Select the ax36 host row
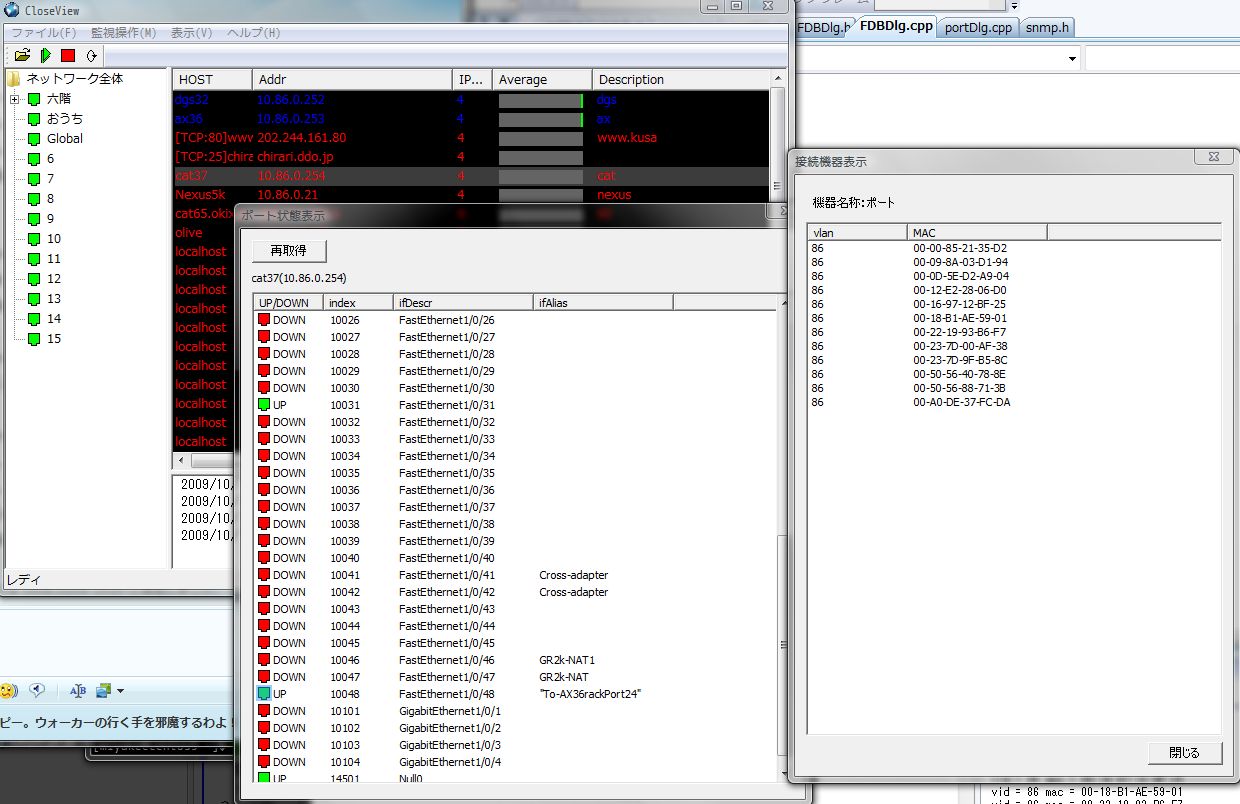The width and height of the screenshot is (1240, 804). coord(471,119)
